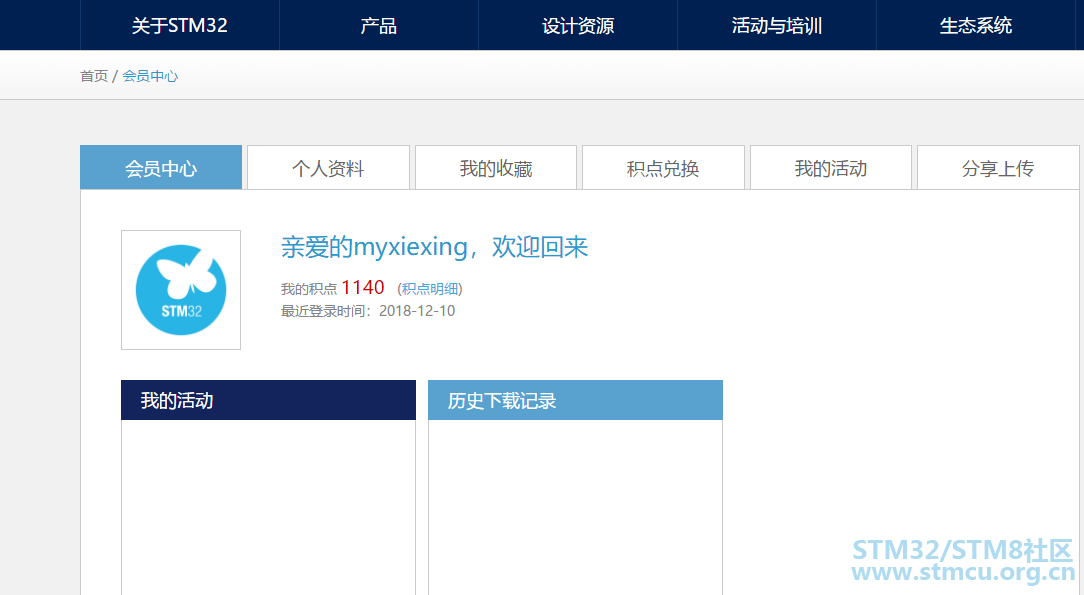Open the 产品 navigation menu
The image size is (1084, 595).
[379, 26]
